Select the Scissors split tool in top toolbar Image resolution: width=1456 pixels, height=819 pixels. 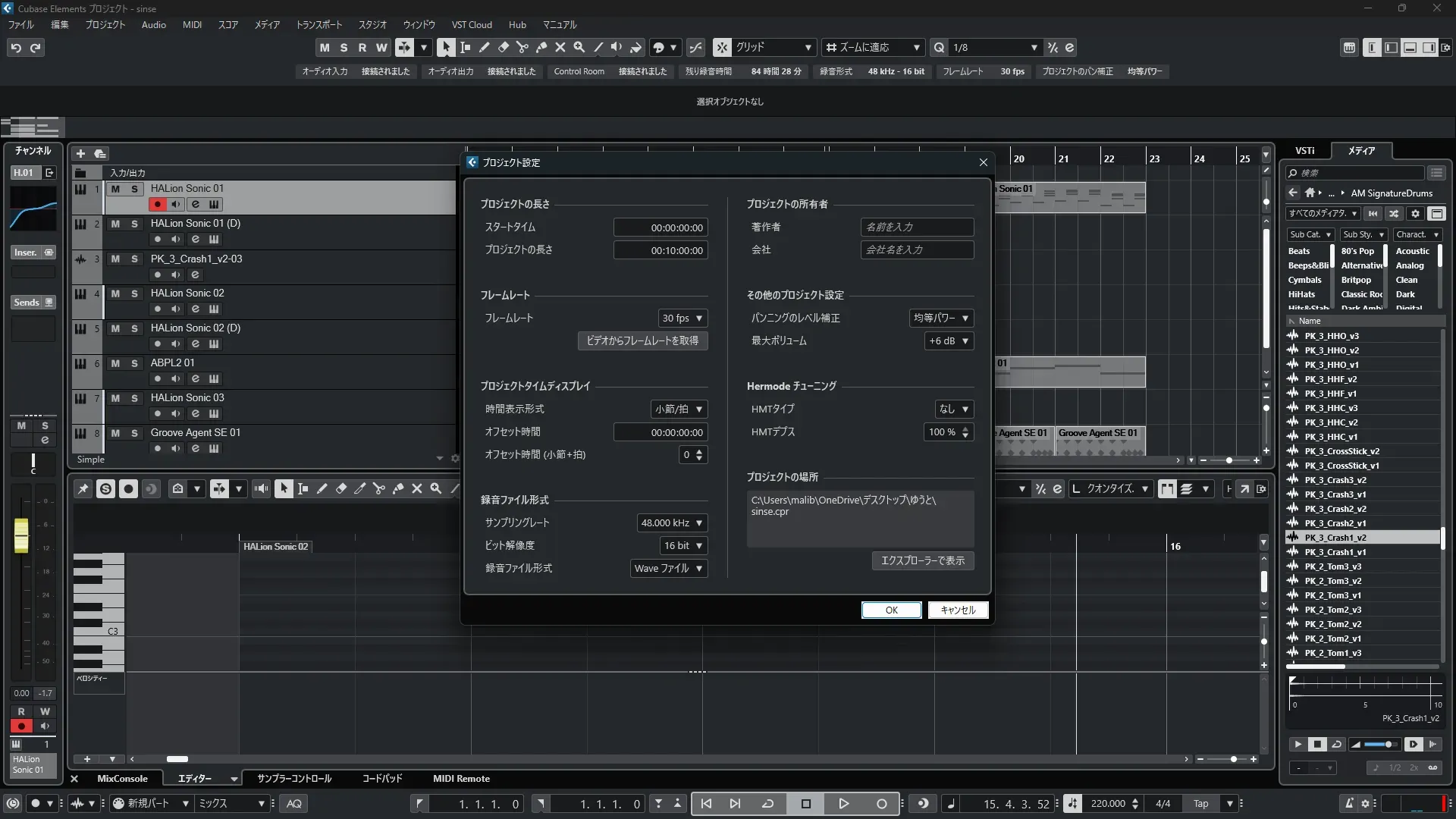click(522, 47)
